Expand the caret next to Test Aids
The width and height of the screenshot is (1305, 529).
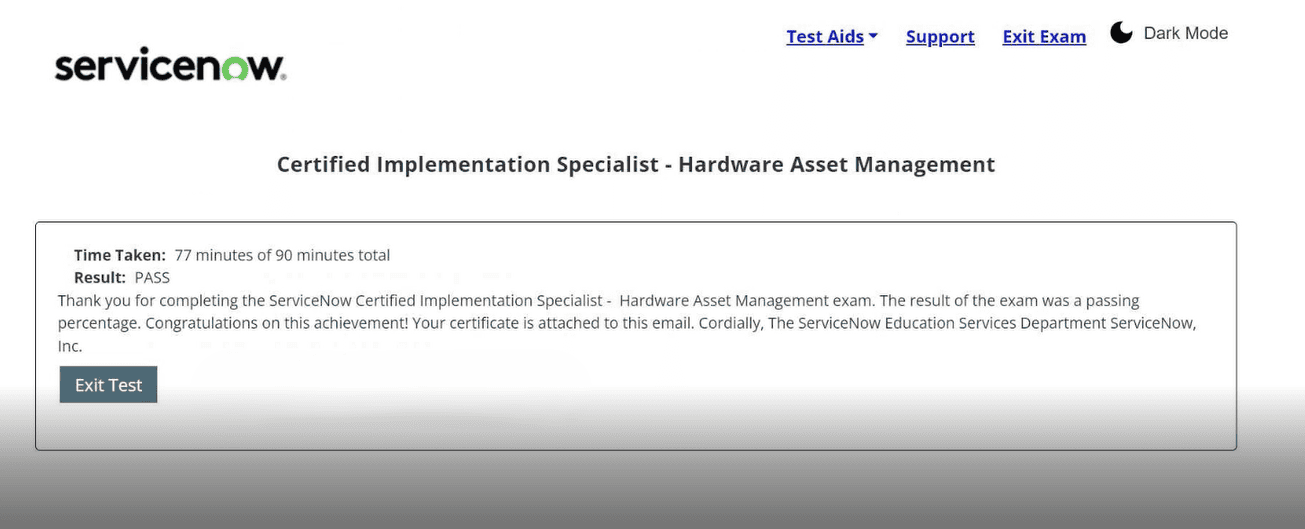click(873, 36)
